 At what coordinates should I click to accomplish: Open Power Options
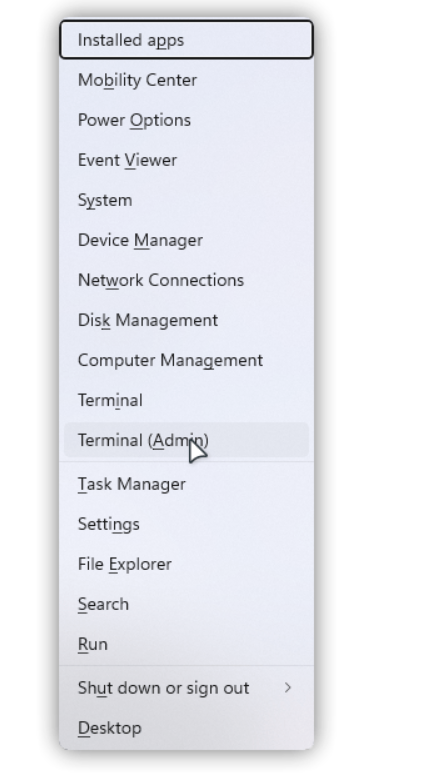click(x=186, y=120)
